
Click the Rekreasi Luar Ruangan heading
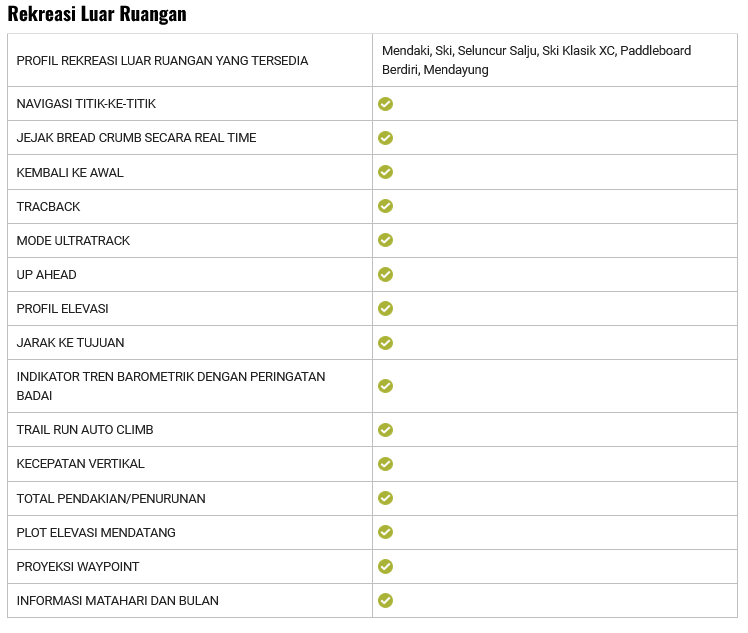point(97,15)
